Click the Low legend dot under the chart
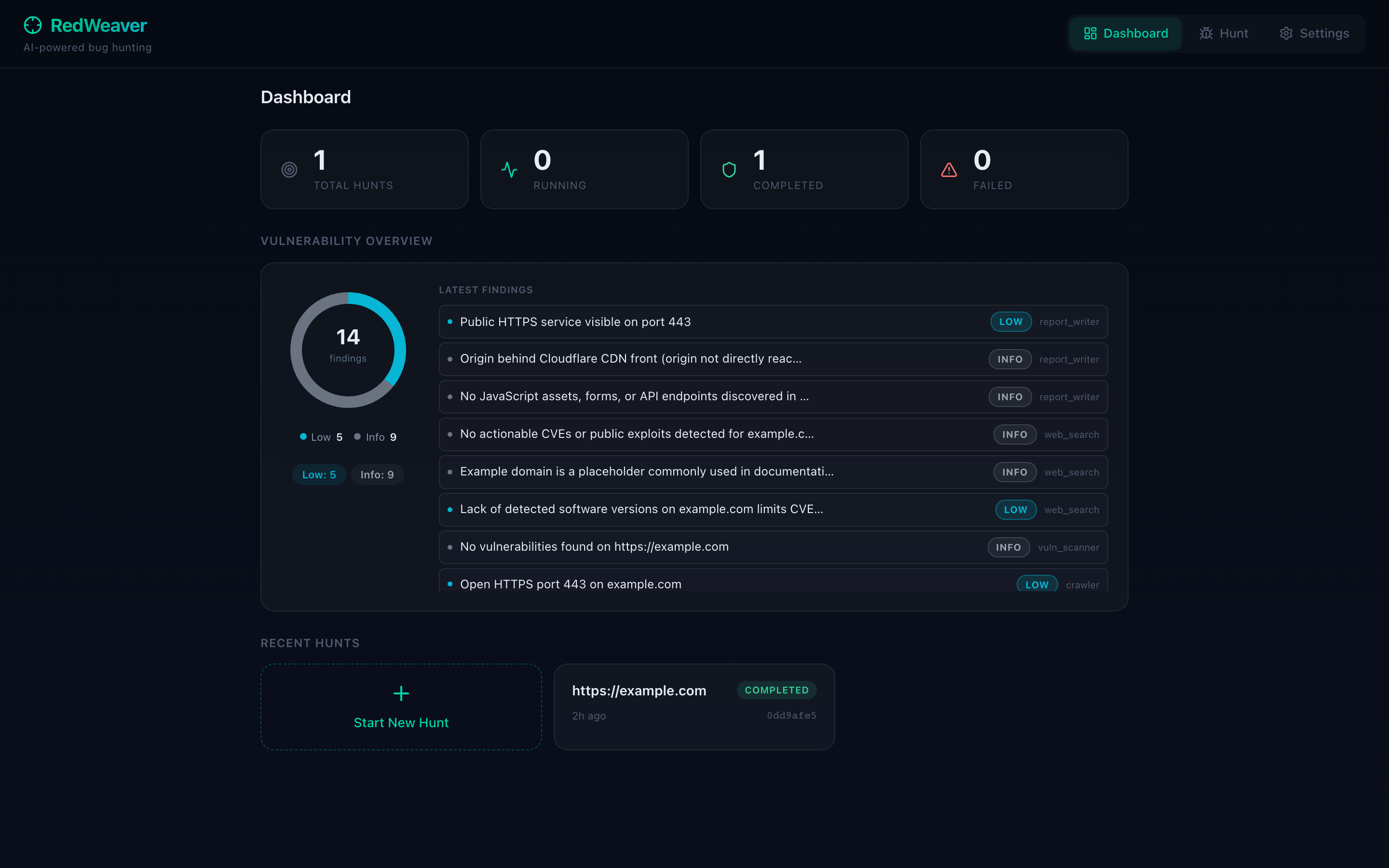The height and width of the screenshot is (868, 1389). click(x=304, y=436)
